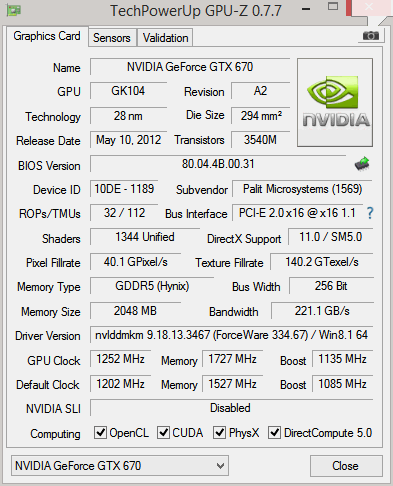The width and height of the screenshot is (393, 486).
Task: Close window using title bar X
Action: 369,7
